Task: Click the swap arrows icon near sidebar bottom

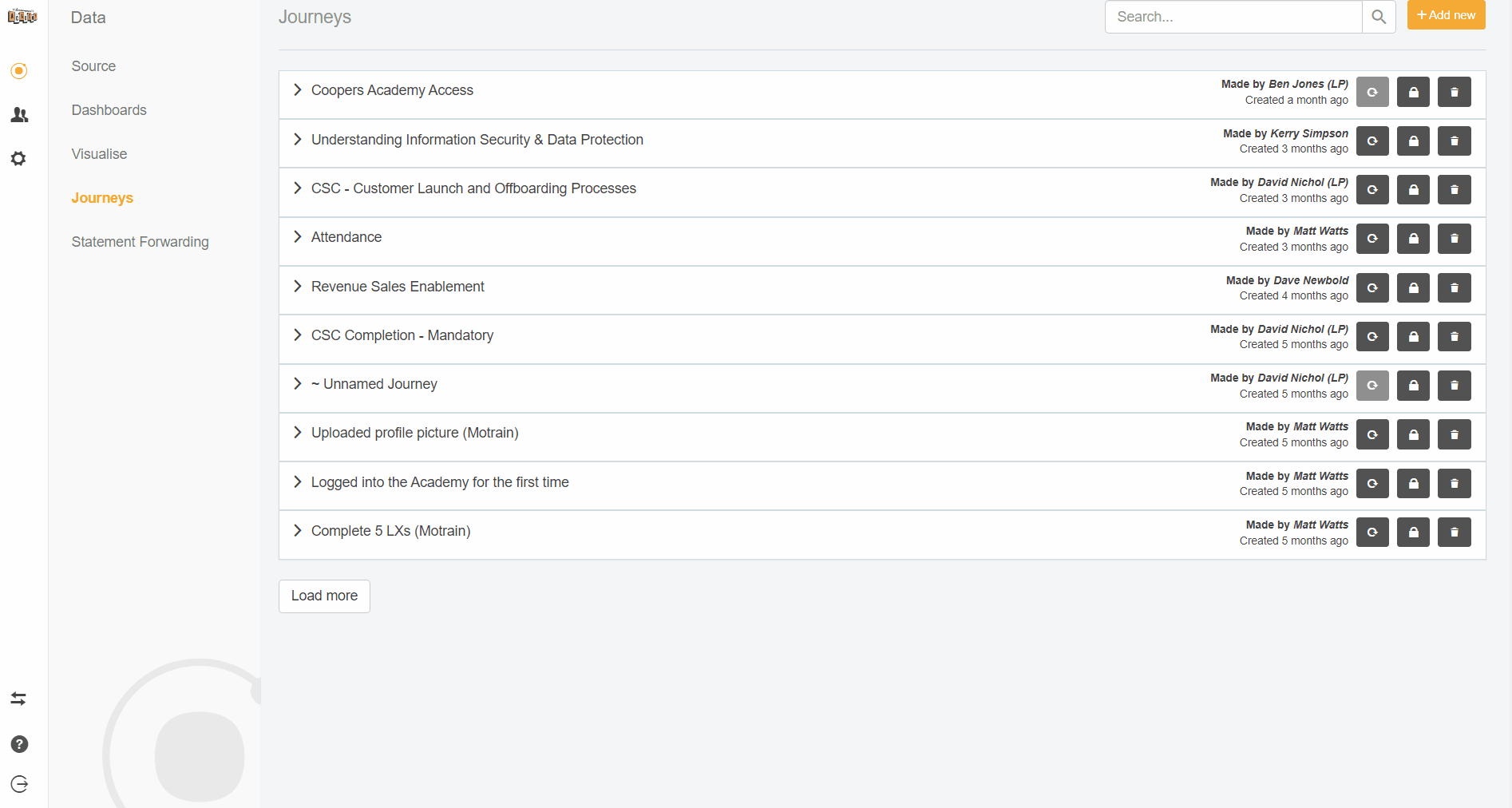Action: coord(19,699)
